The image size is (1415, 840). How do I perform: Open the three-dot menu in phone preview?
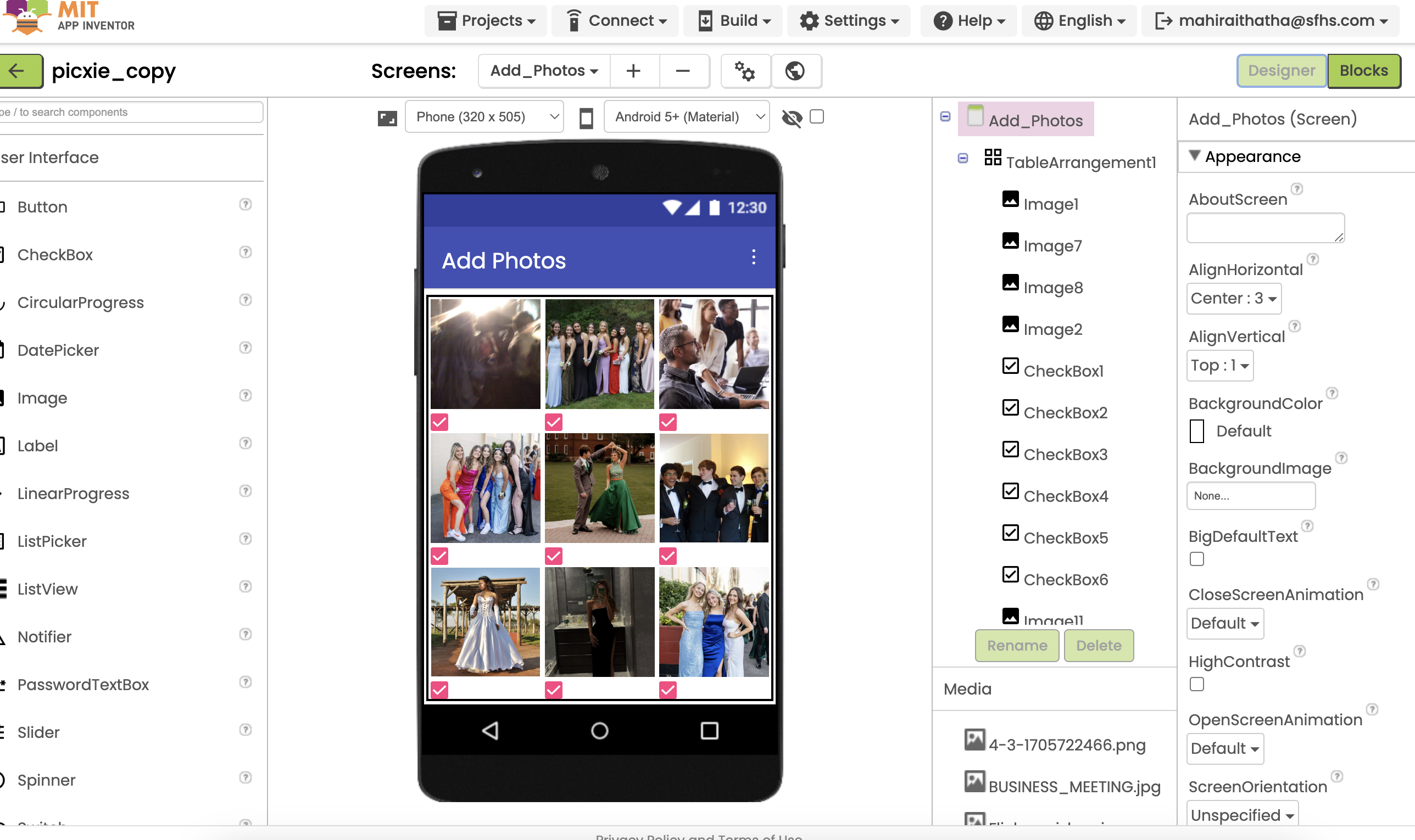pyautogui.click(x=753, y=257)
